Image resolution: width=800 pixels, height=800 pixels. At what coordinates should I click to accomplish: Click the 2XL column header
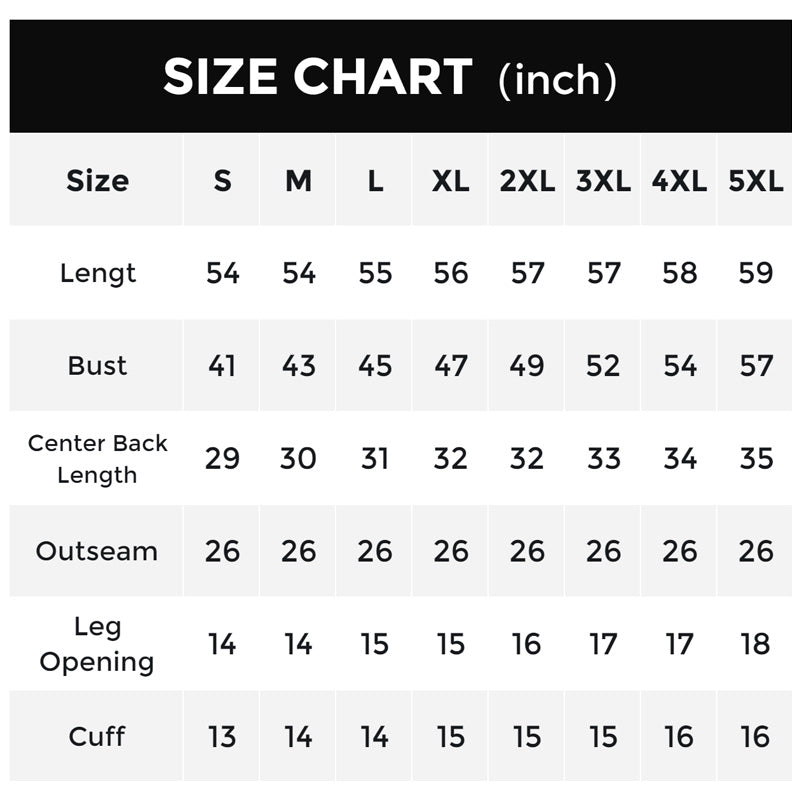527,181
